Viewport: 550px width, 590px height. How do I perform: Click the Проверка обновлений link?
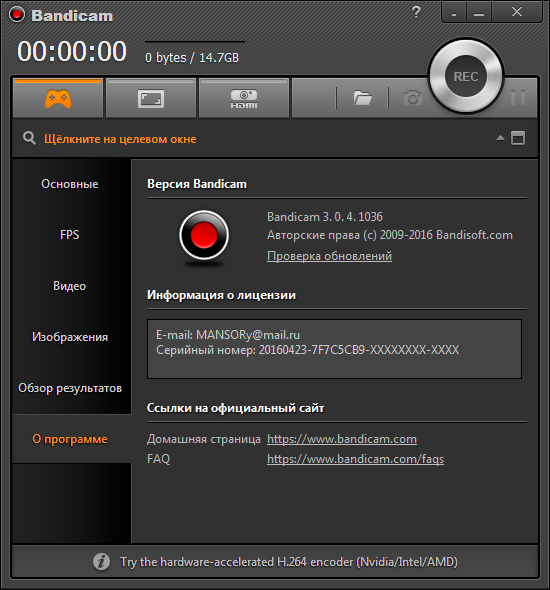[x=329, y=256]
